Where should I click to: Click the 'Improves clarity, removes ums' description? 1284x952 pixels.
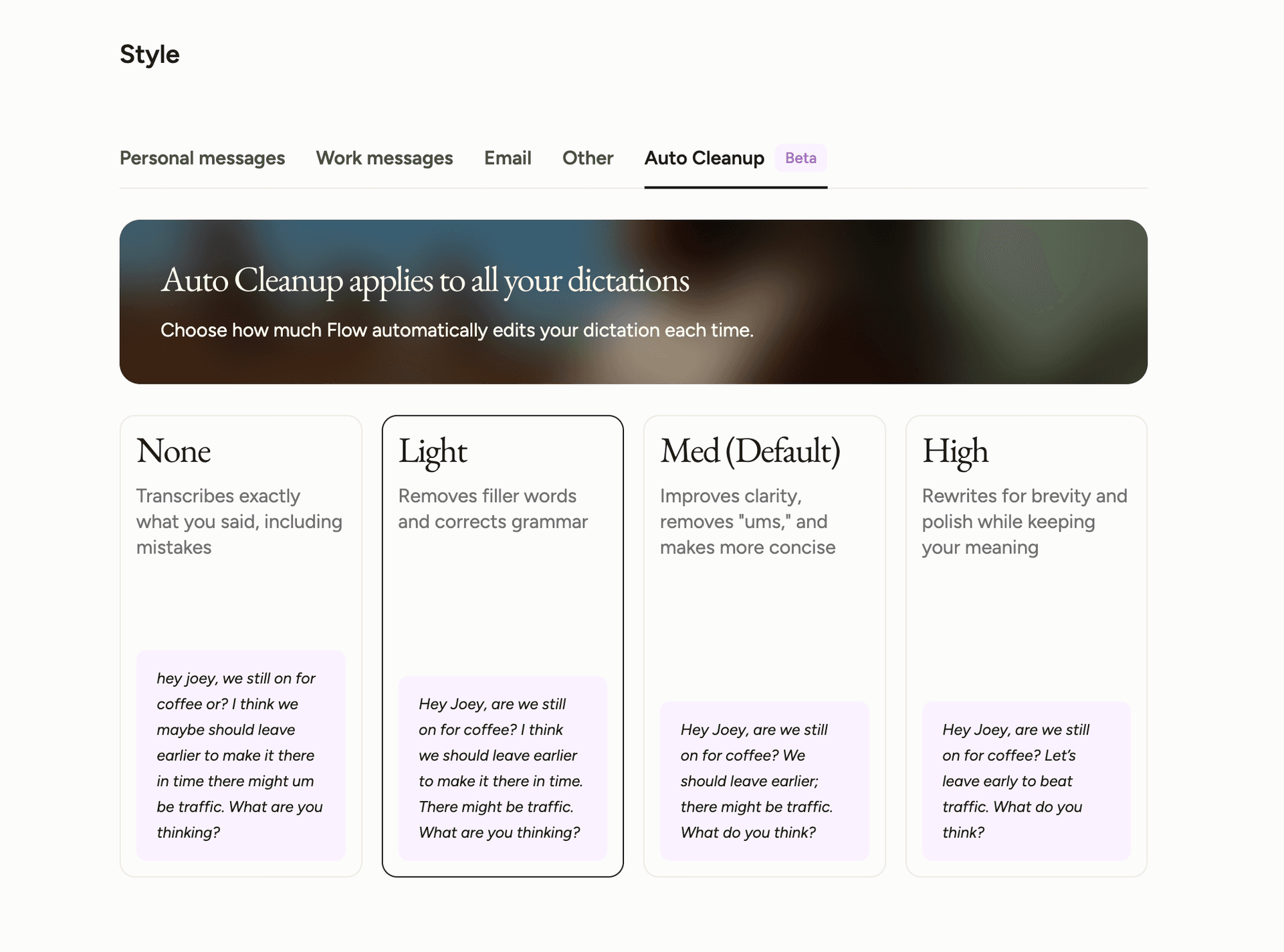[x=748, y=521]
